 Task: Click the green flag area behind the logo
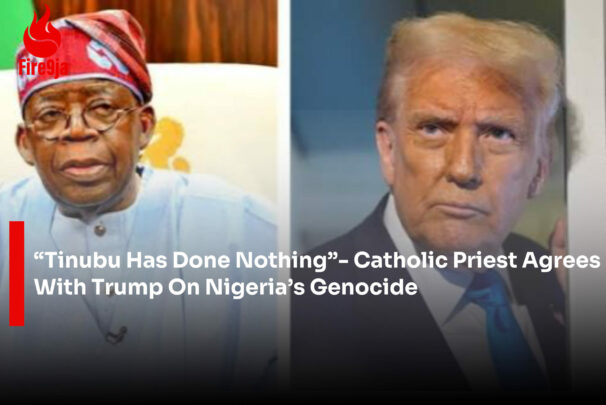(12, 31)
